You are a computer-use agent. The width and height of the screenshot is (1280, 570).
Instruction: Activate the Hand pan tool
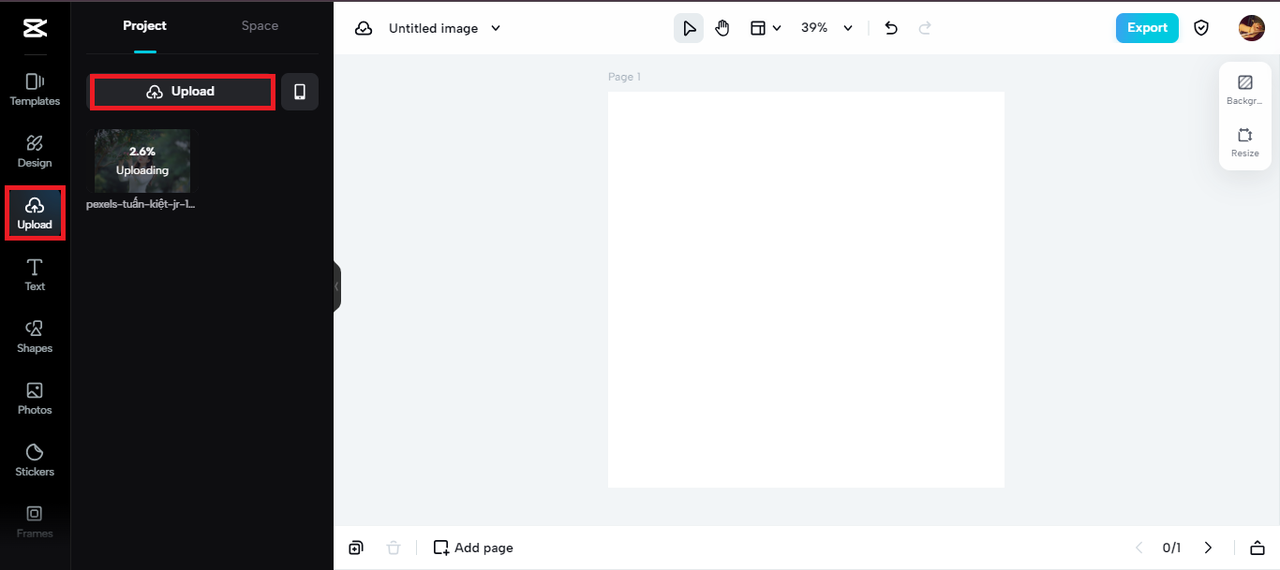tap(723, 28)
